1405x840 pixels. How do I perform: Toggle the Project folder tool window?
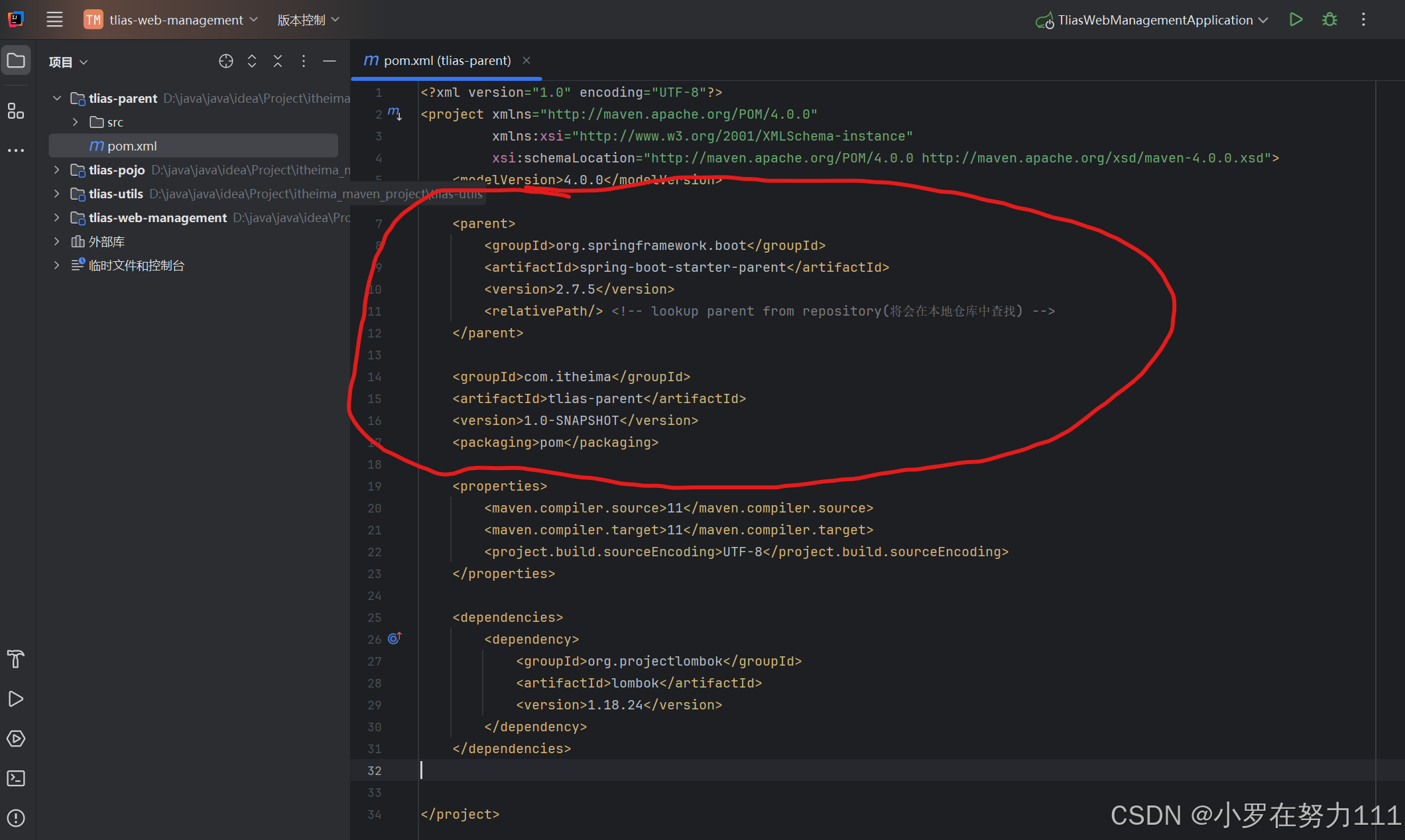16,61
